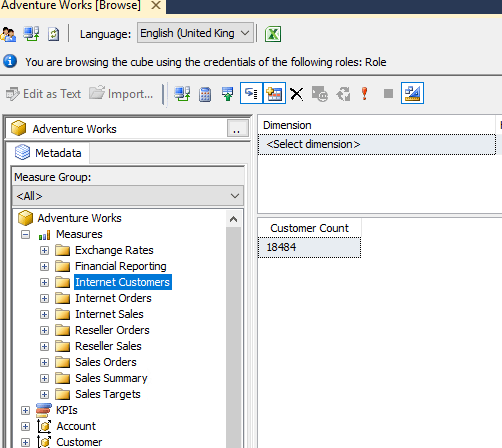The width and height of the screenshot is (502, 448).
Task: Click the Select dimension filter cell
Action: click(x=377, y=144)
